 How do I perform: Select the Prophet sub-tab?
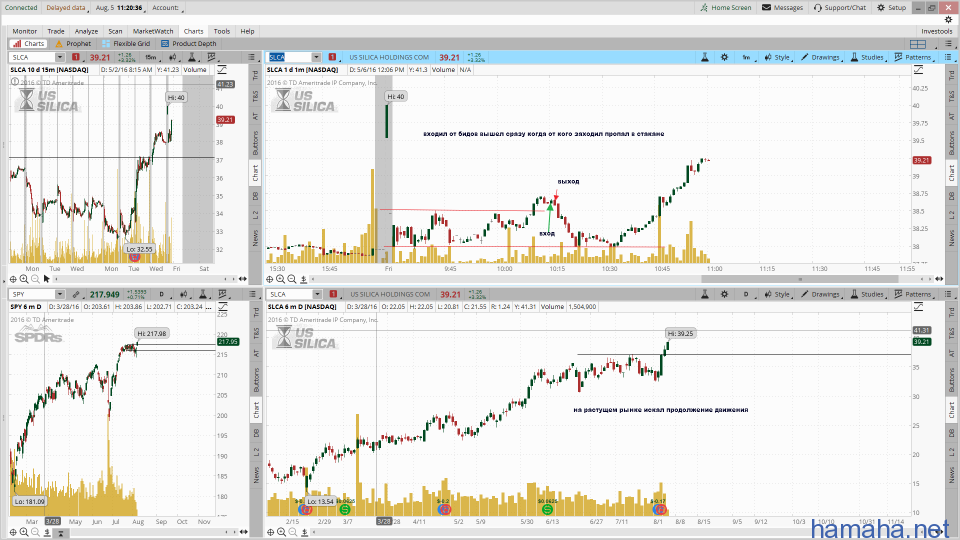click(73, 43)
